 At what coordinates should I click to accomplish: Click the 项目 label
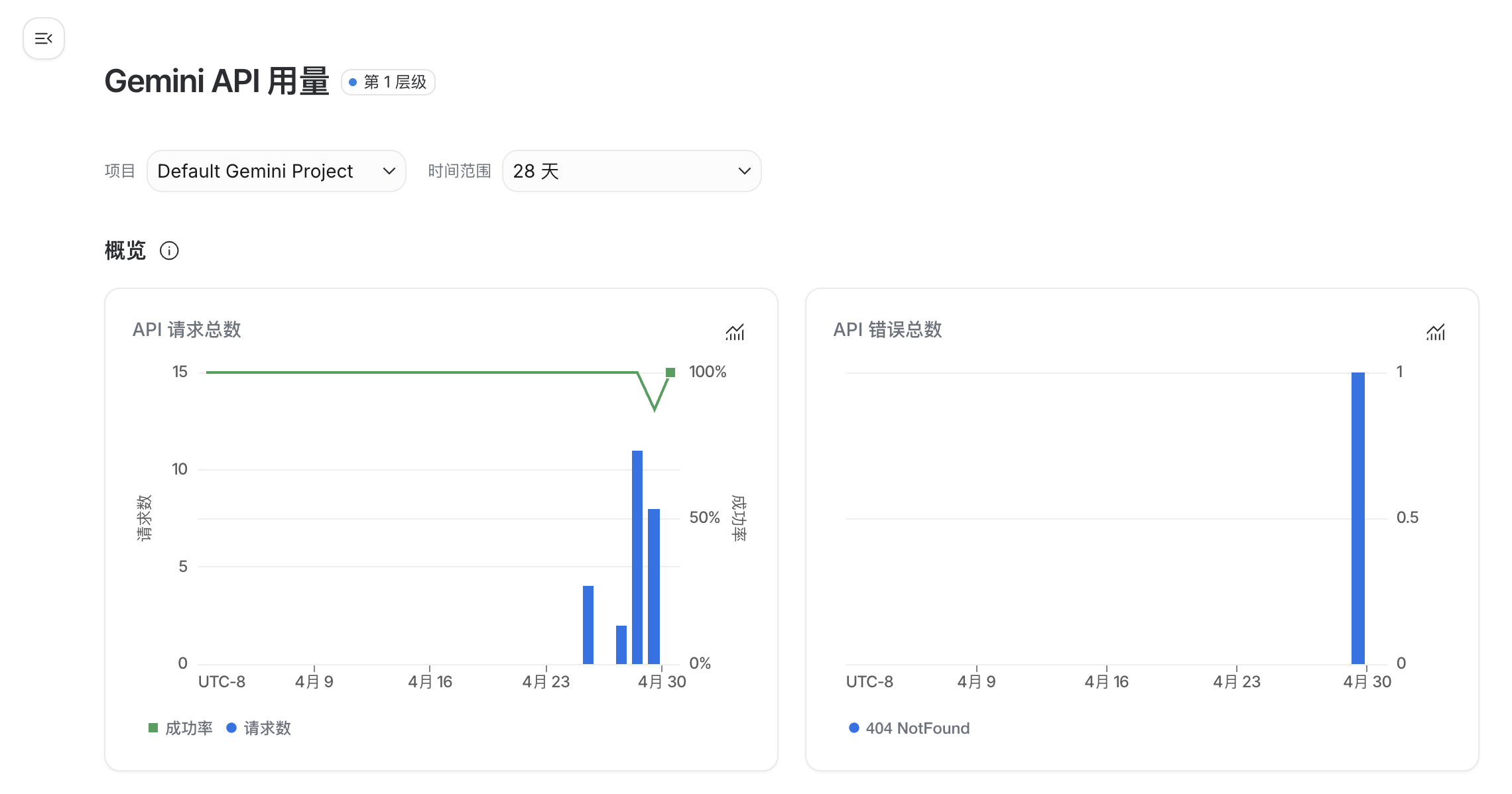[x=120, y=171]
